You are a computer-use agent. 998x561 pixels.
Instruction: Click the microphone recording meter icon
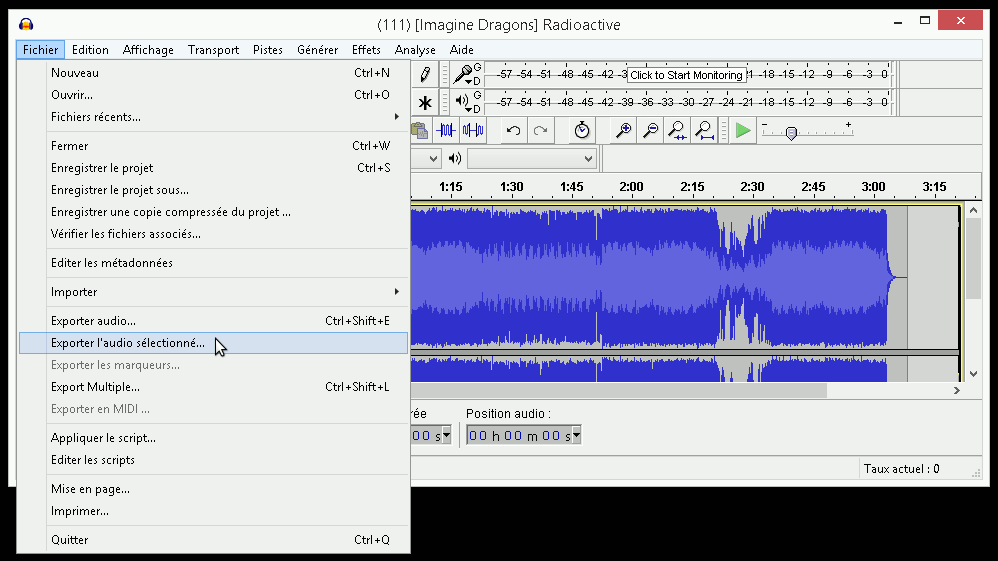(x=463, y=75)
